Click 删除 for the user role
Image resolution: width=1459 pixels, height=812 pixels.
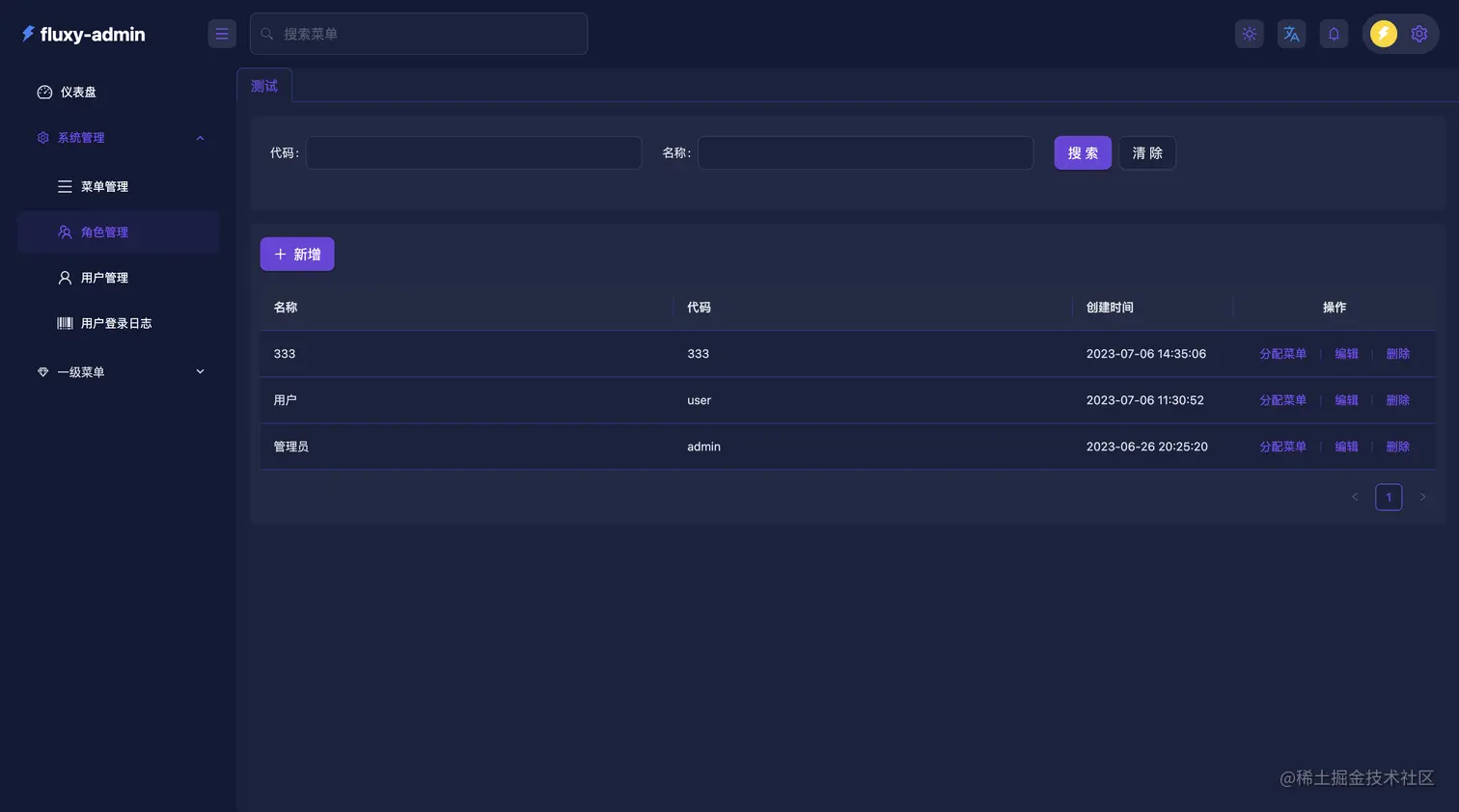pyautogui.click(x=1397, y=400)
